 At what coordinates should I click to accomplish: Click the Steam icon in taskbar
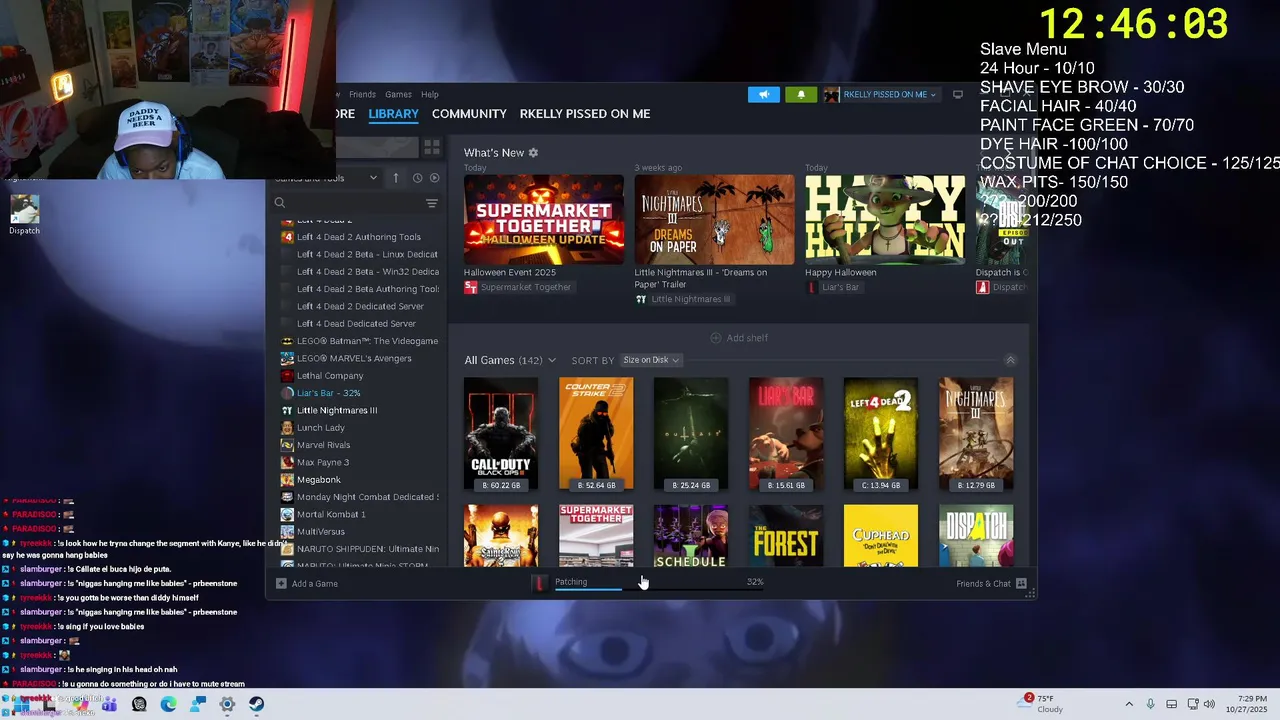[256, 704]
